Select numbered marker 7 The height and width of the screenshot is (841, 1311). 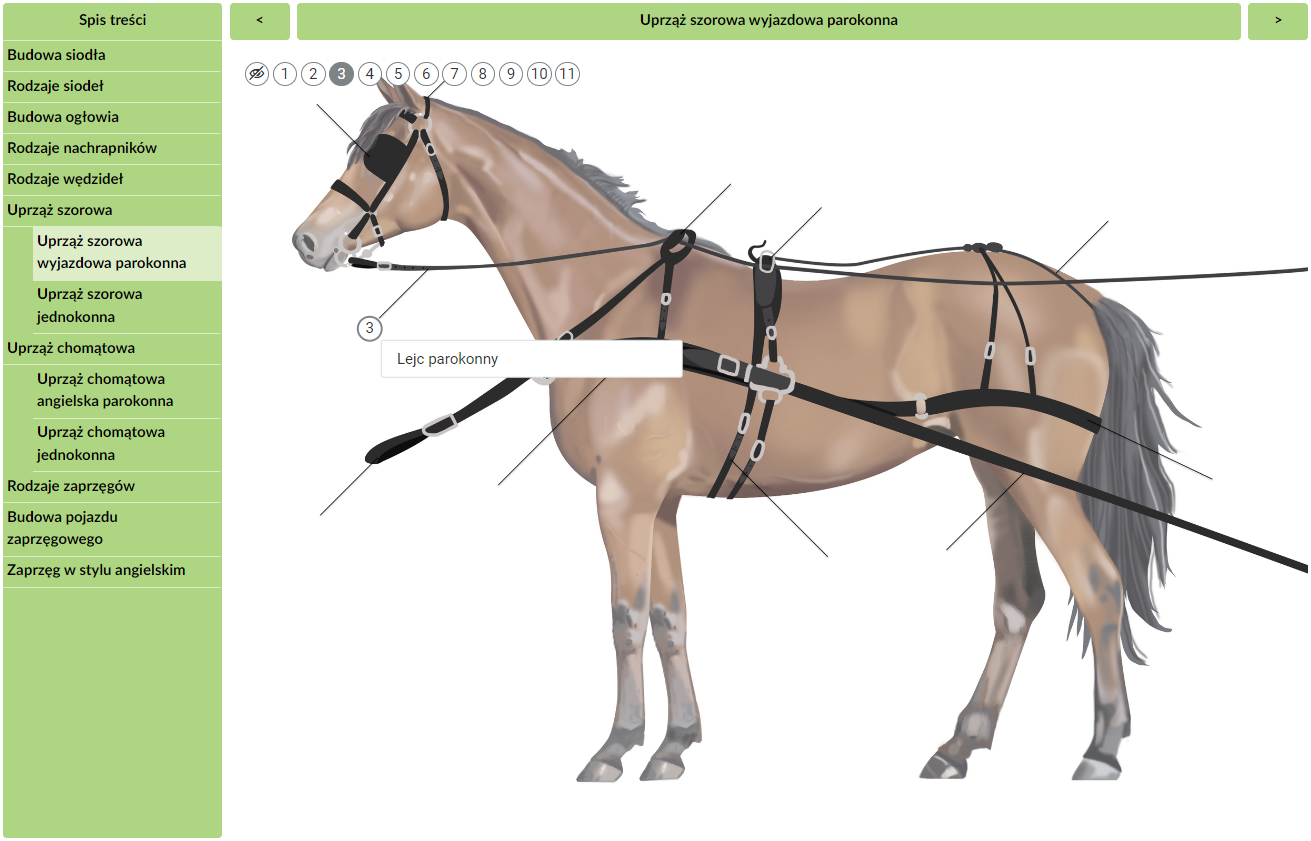click(454, 74)
